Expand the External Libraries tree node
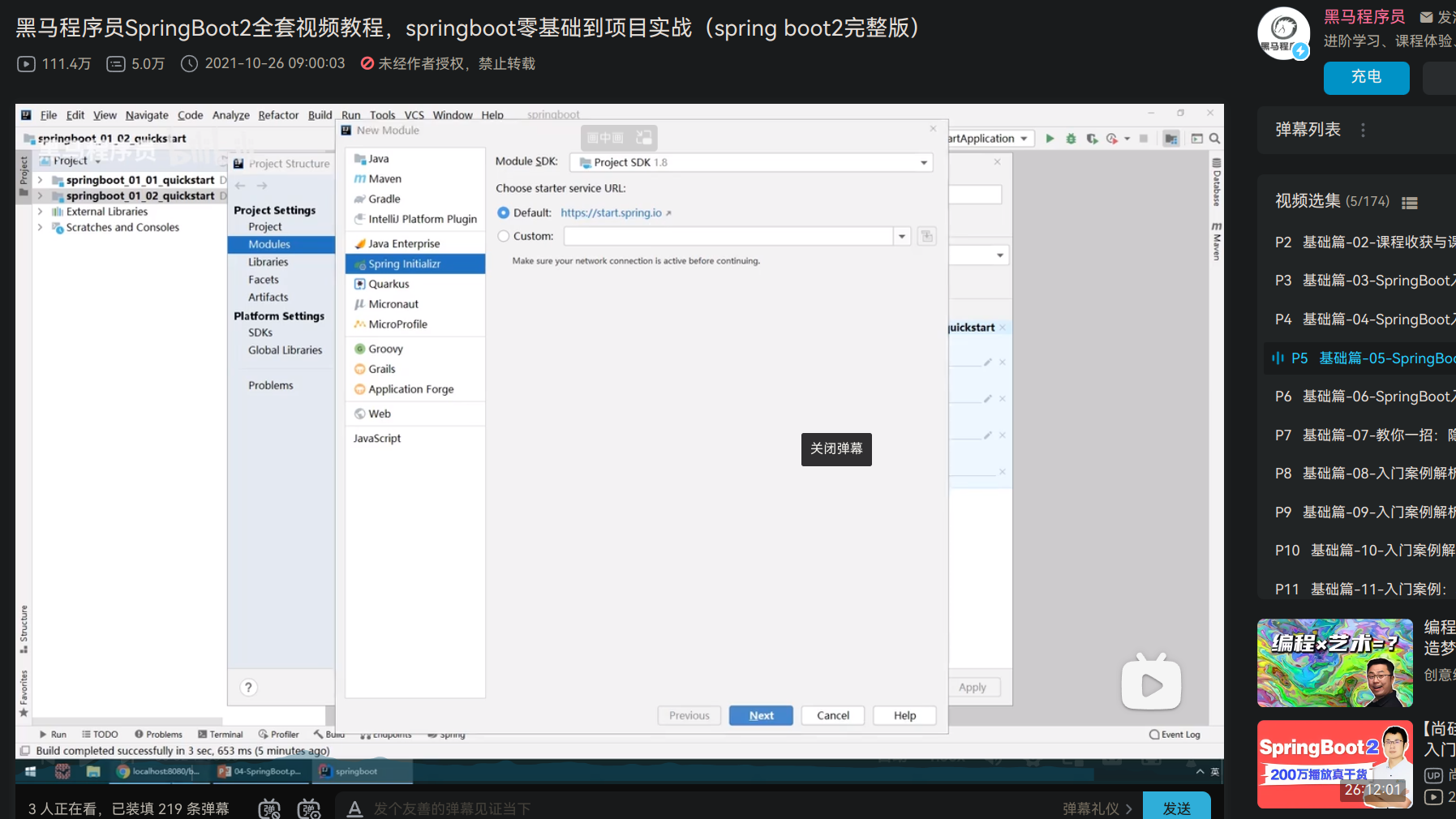Viewport: 1456px width, 819px height. click(x=40, y=212)
